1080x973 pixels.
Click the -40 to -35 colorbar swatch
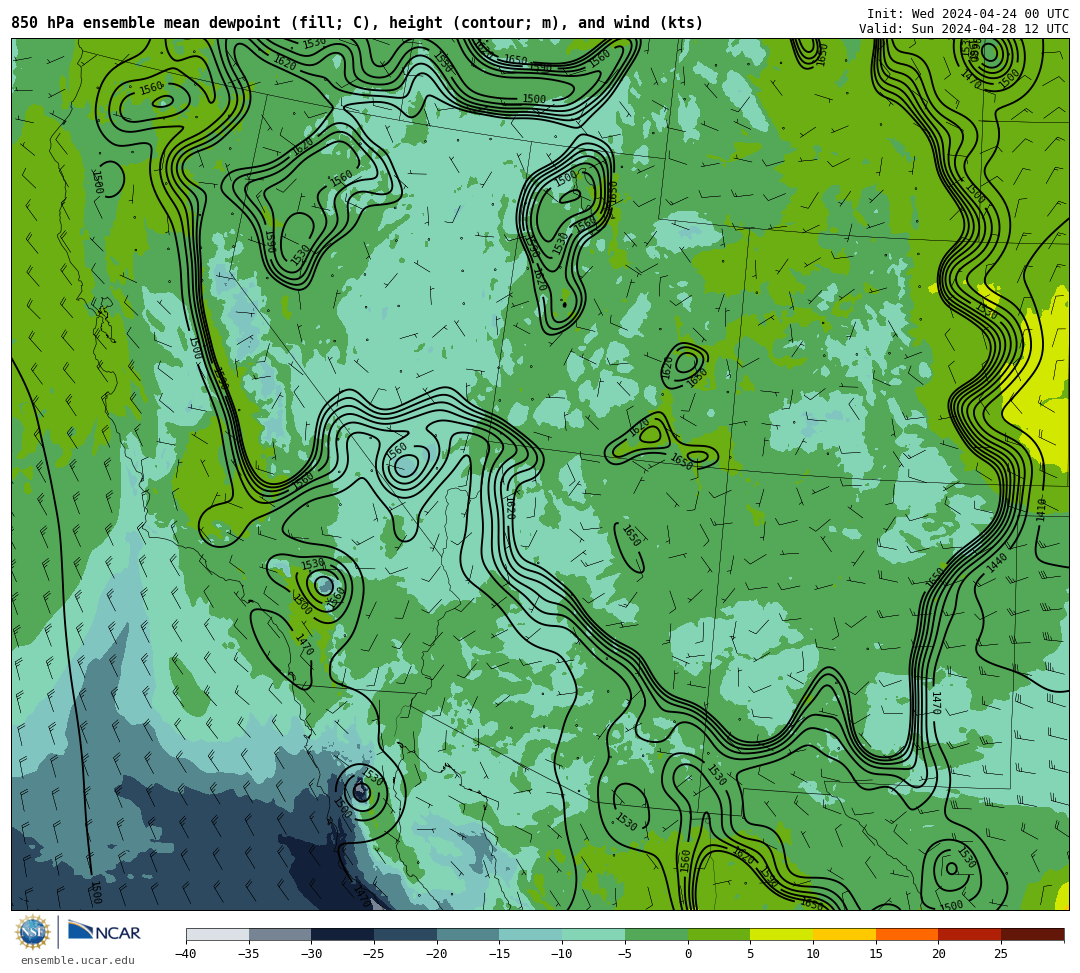click(218, 934)
